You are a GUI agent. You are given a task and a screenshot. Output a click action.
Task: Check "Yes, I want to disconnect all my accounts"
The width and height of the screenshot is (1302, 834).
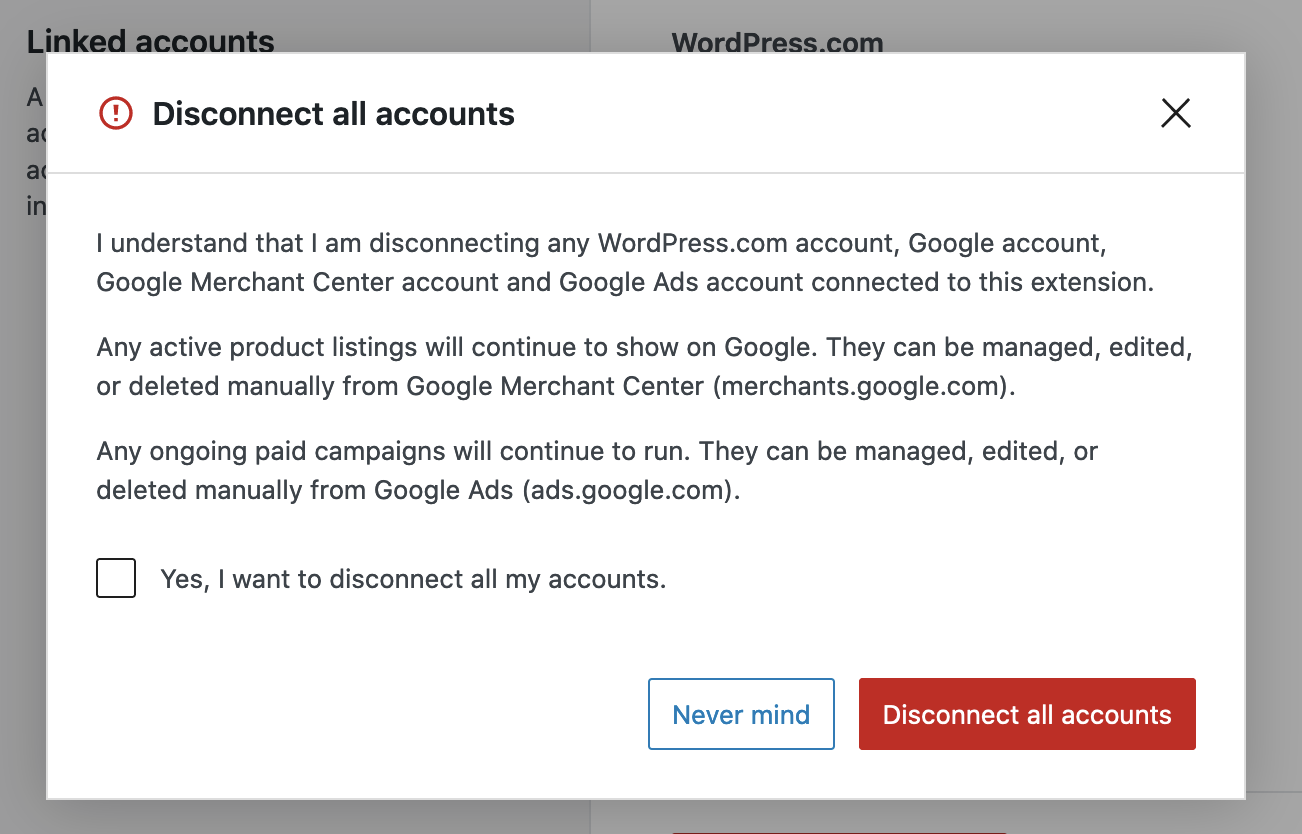pyautogui.click(x=116, y=578)
